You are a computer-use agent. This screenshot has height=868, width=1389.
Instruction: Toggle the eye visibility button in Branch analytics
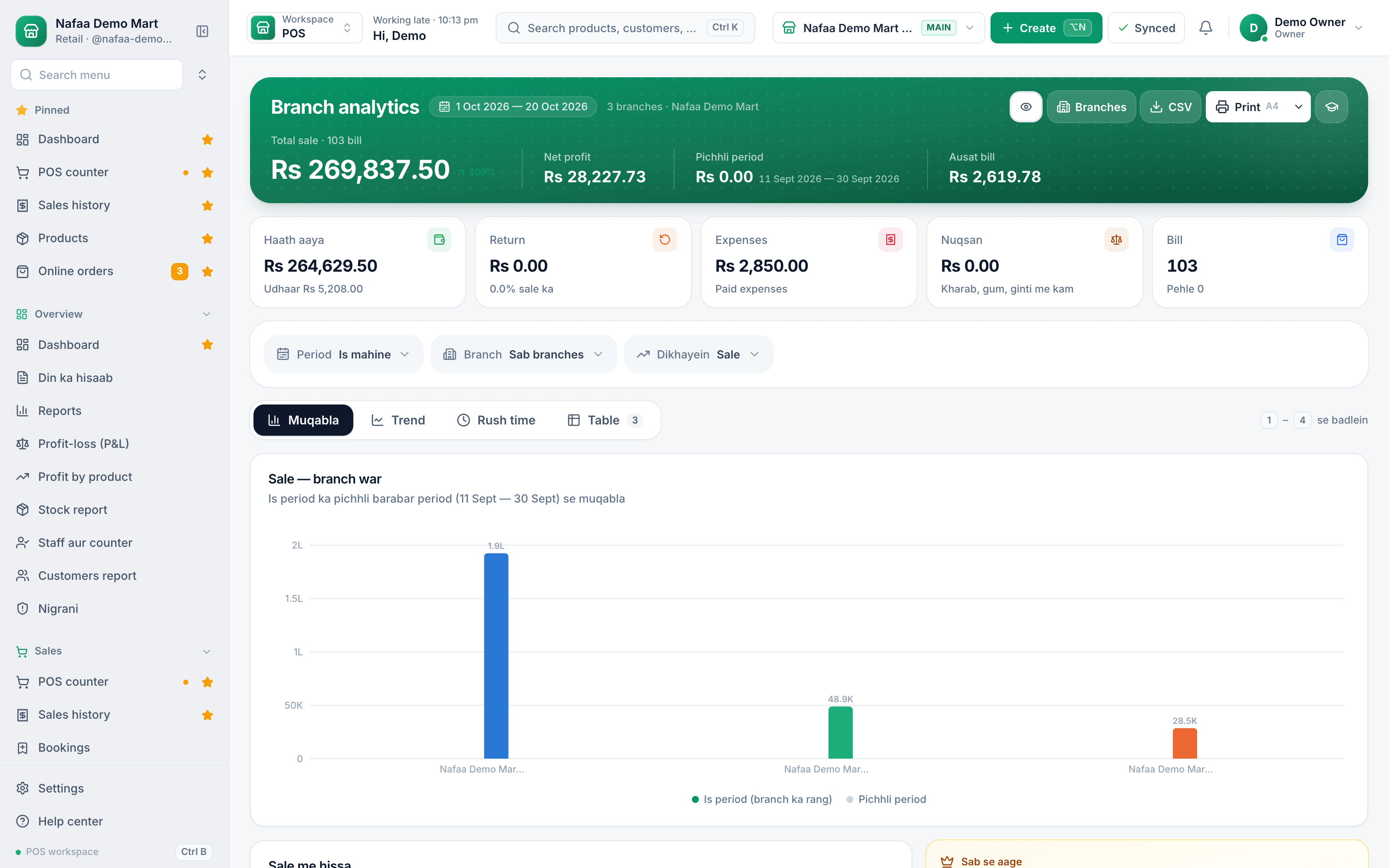coord(1026,107)
